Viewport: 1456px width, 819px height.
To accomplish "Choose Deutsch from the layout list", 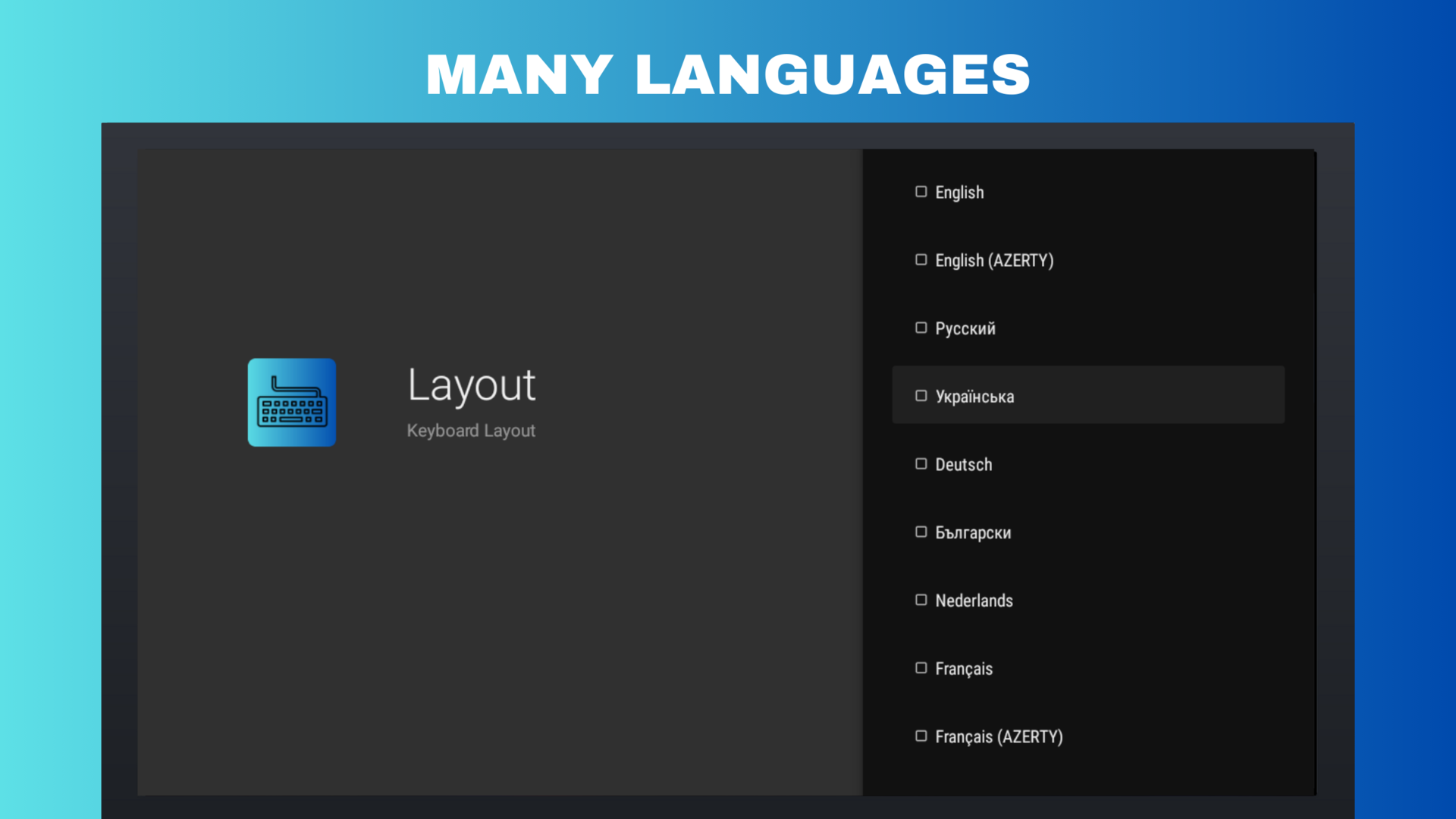I will pyautogui.click(x=963, y=465).
